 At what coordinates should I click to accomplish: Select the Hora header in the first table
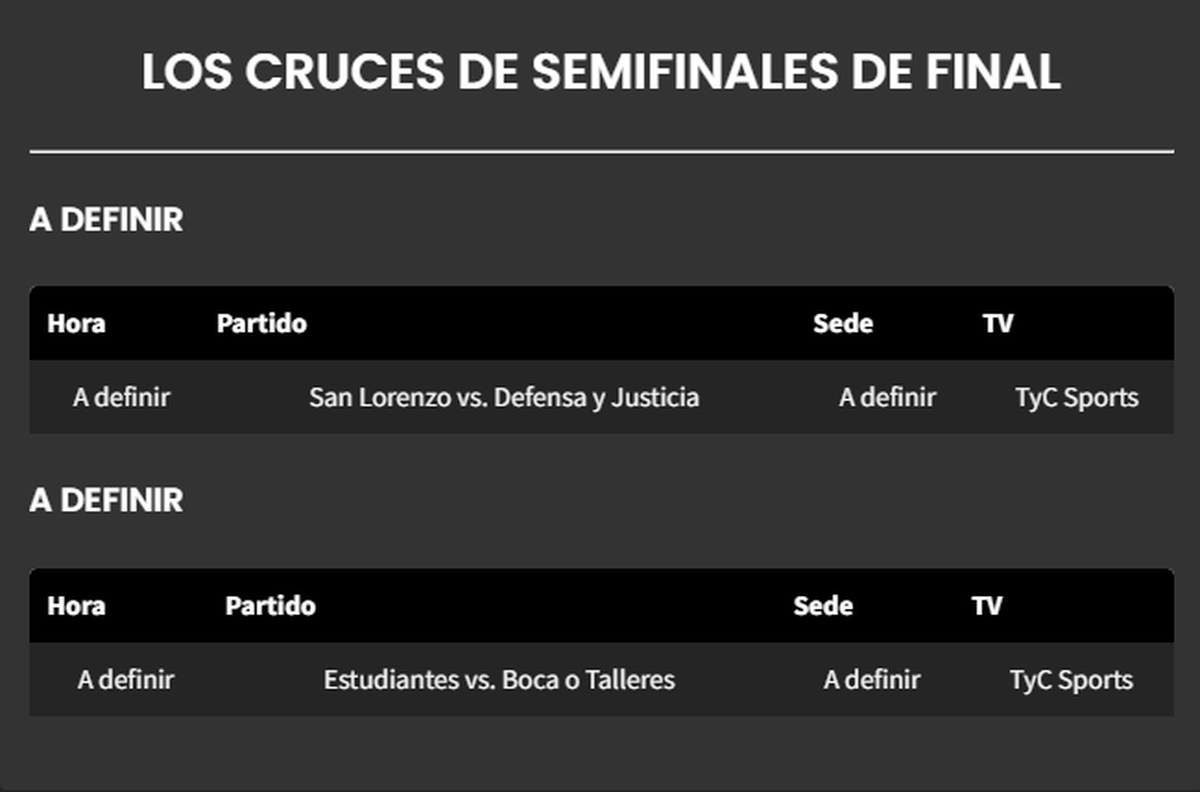[x=76, y=324]
